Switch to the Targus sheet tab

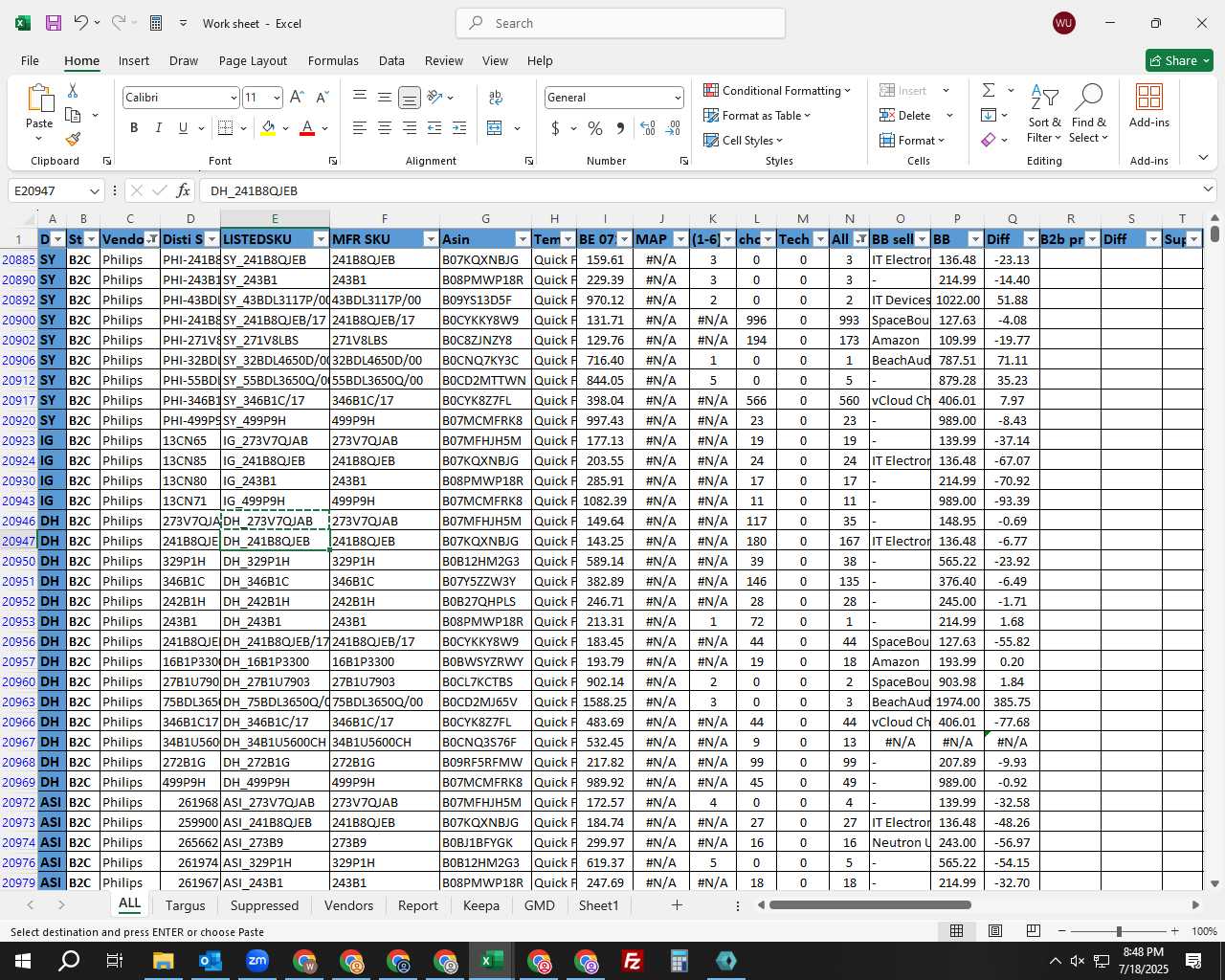pyautogui.click(x=185, y=905)
